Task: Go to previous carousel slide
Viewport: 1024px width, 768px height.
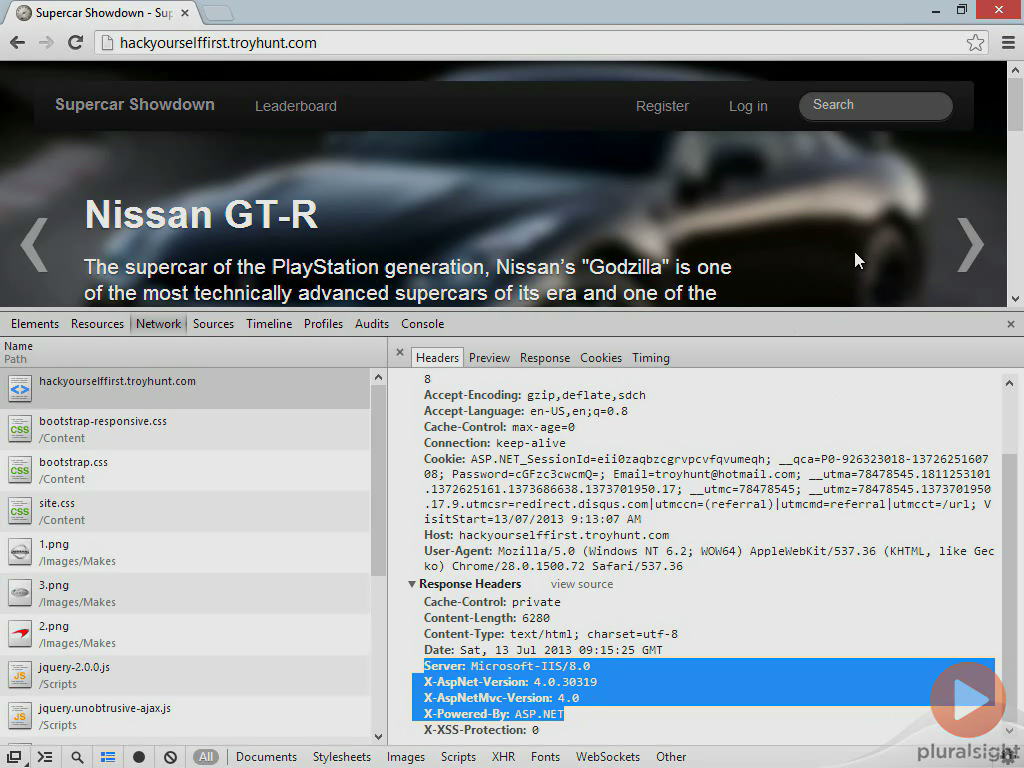Action: 34,244
